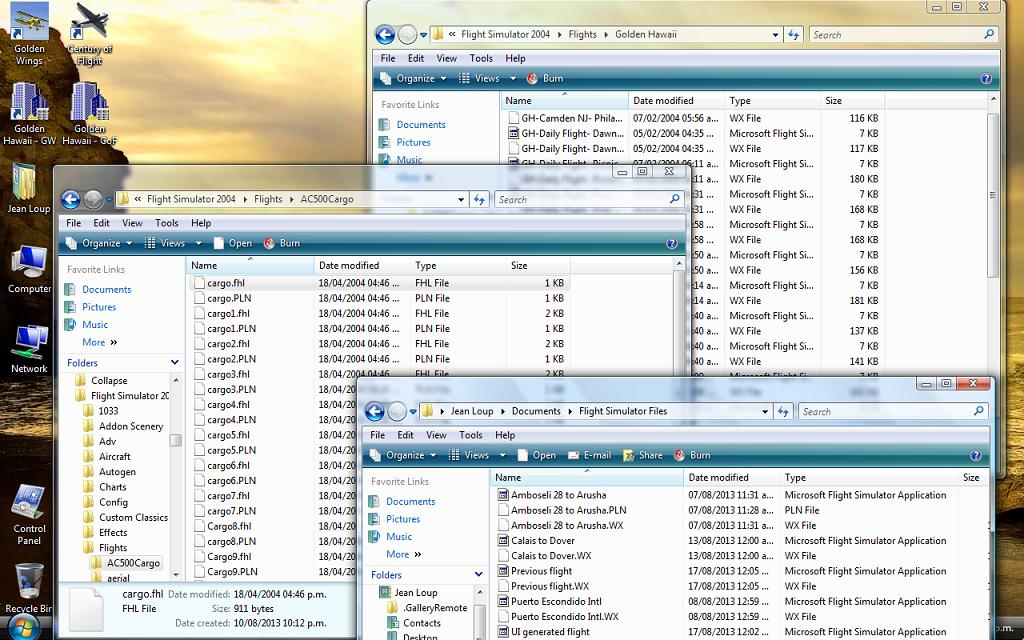Open File menu in AC500Cargo window

74,223
